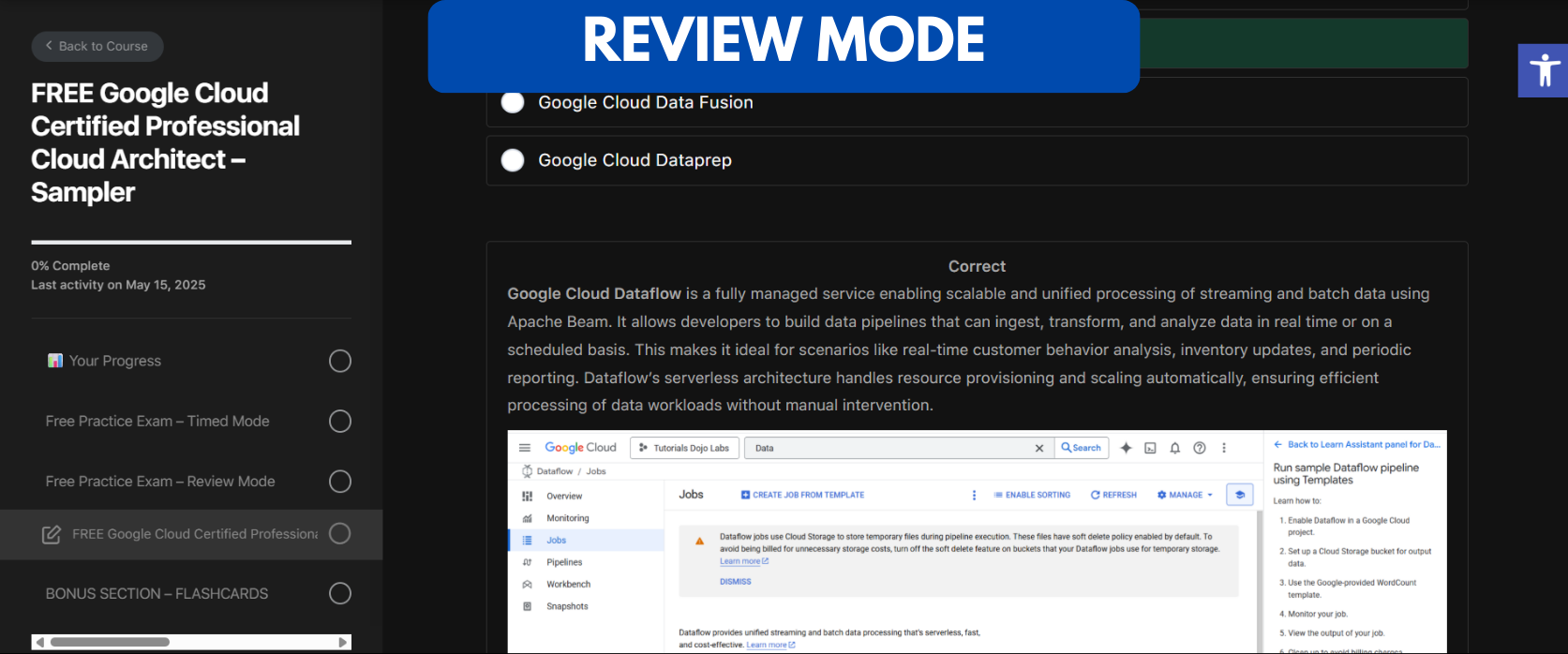The width and height of the screenshot is (1568, 654).
Task: Open the accessibility tools icon
Action: pos(1544,70)
